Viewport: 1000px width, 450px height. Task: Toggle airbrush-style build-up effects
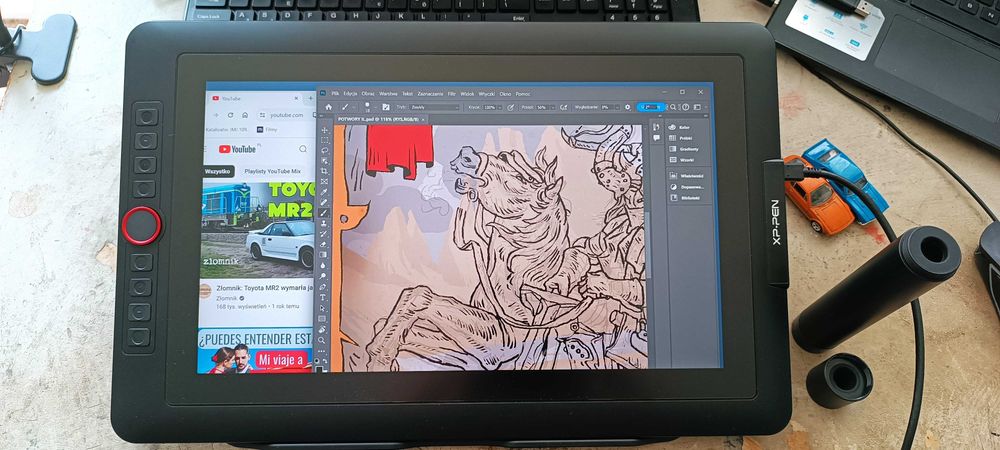[x=564, y=107]
